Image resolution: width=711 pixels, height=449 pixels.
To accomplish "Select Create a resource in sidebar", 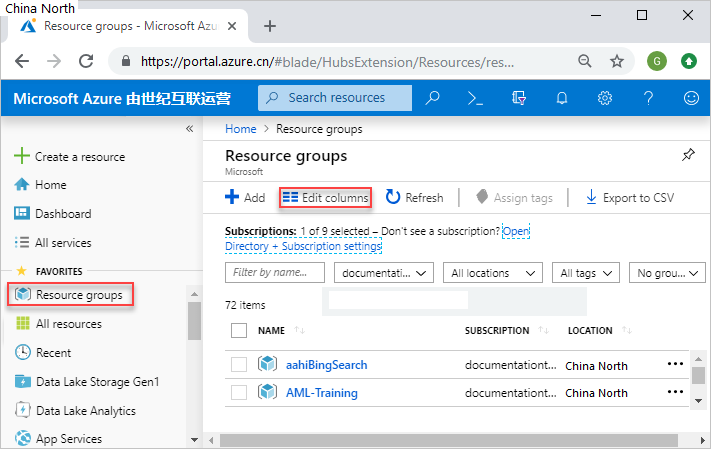I will (69, 156).
